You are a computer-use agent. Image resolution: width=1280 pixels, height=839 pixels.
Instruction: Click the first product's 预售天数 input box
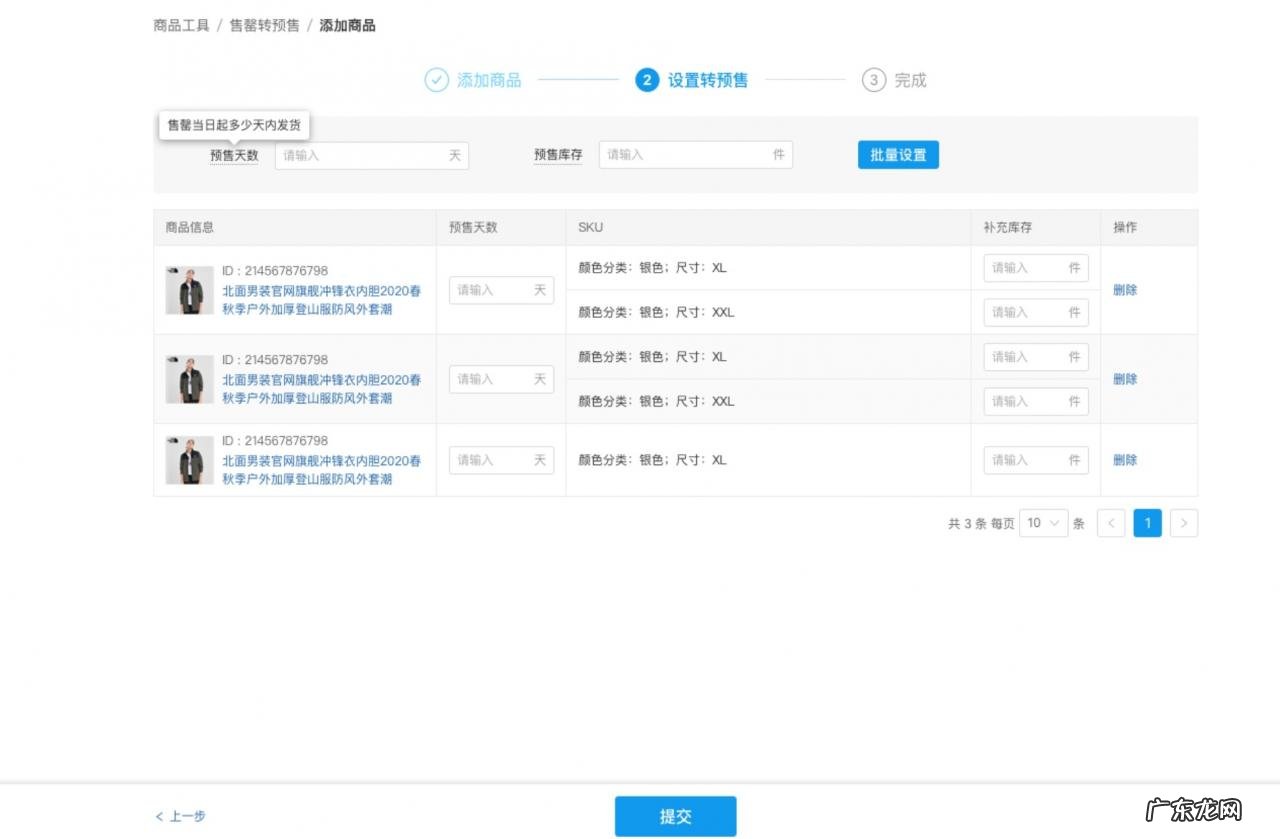[x=500, y=289]
